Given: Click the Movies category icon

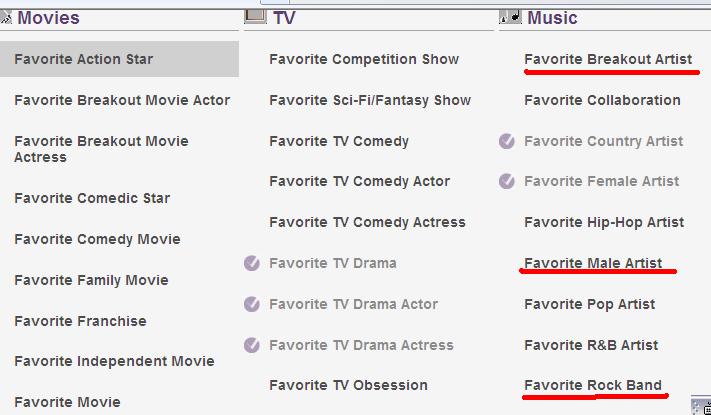Looking at the screenshot, I should (6, 16).
